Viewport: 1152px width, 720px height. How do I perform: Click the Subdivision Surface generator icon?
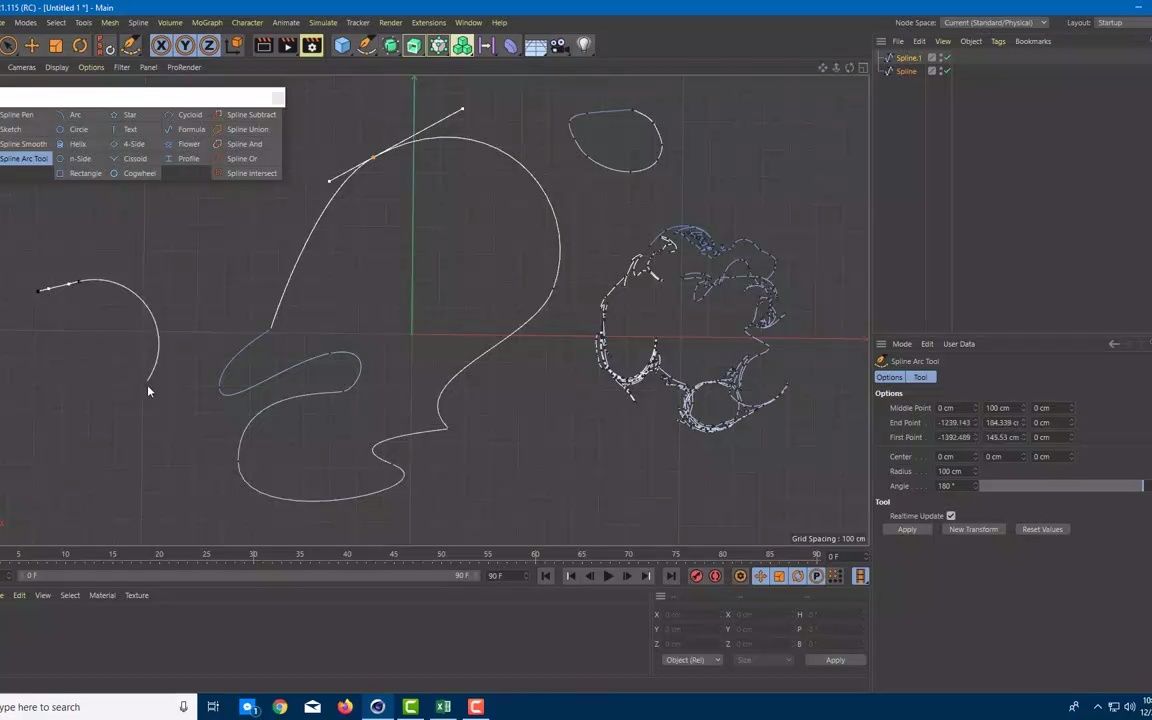(x=391, y=46)
